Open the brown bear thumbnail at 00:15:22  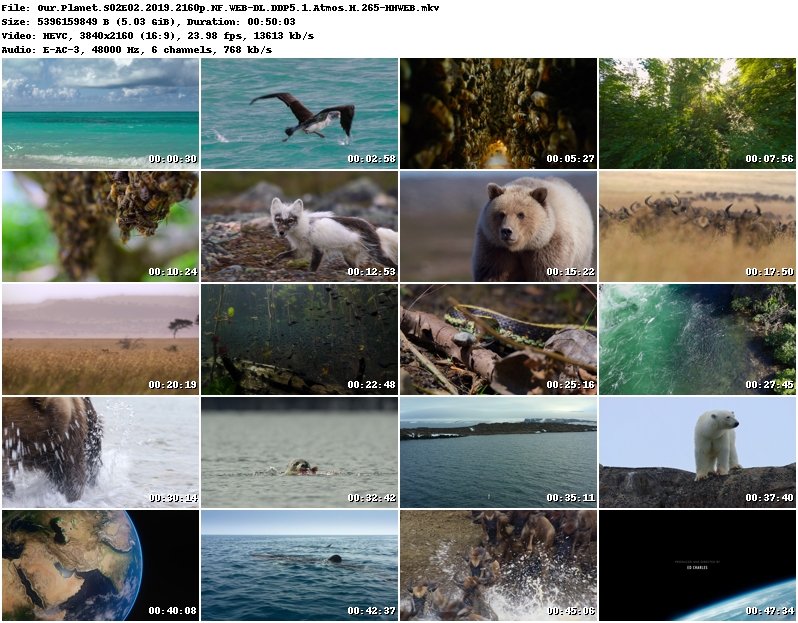click(498, 226)
